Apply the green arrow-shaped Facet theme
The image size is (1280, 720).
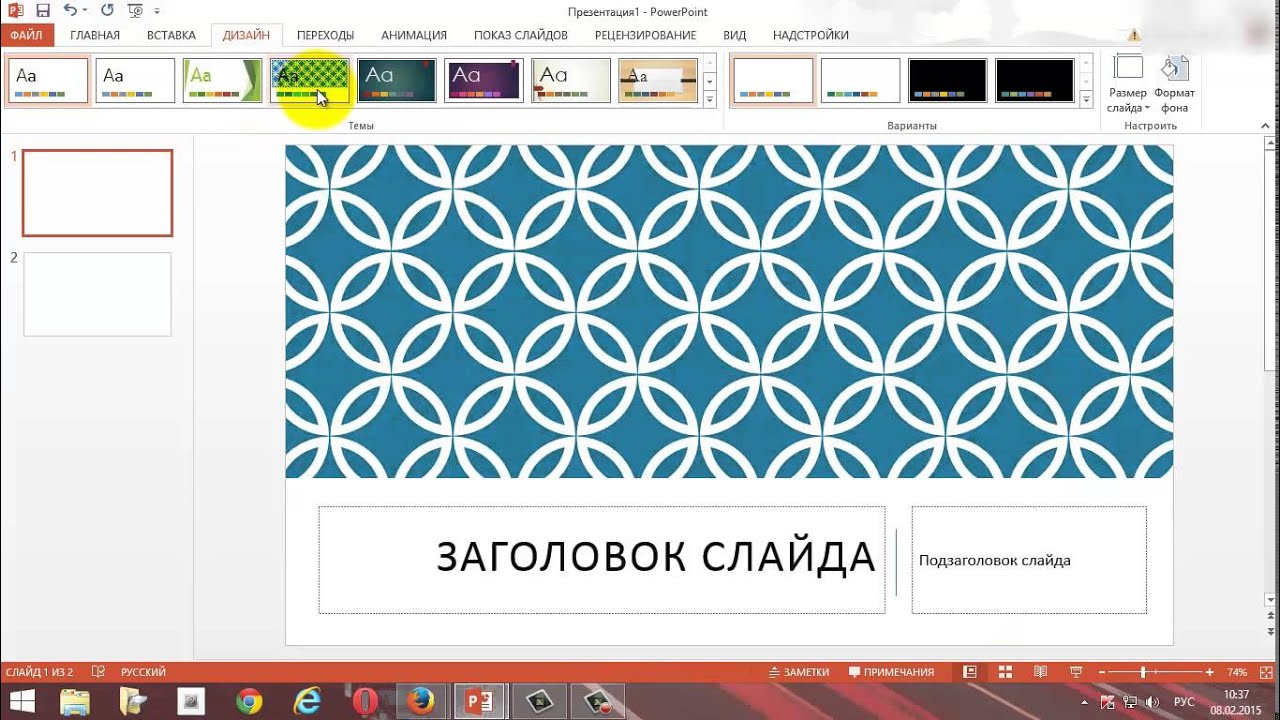(222, 81)
